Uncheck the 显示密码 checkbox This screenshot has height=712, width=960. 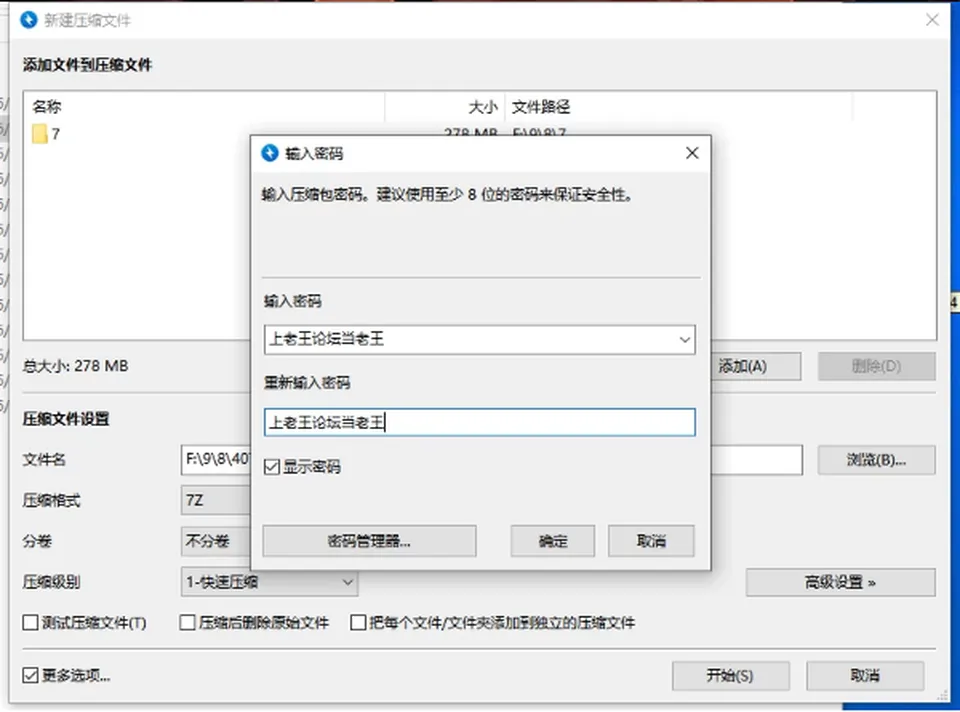click(272, 467)
